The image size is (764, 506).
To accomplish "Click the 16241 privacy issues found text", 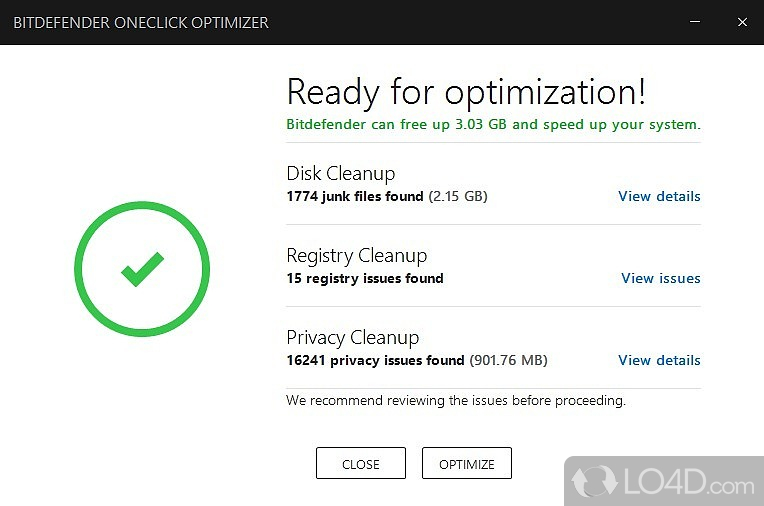I will point(375,360).
